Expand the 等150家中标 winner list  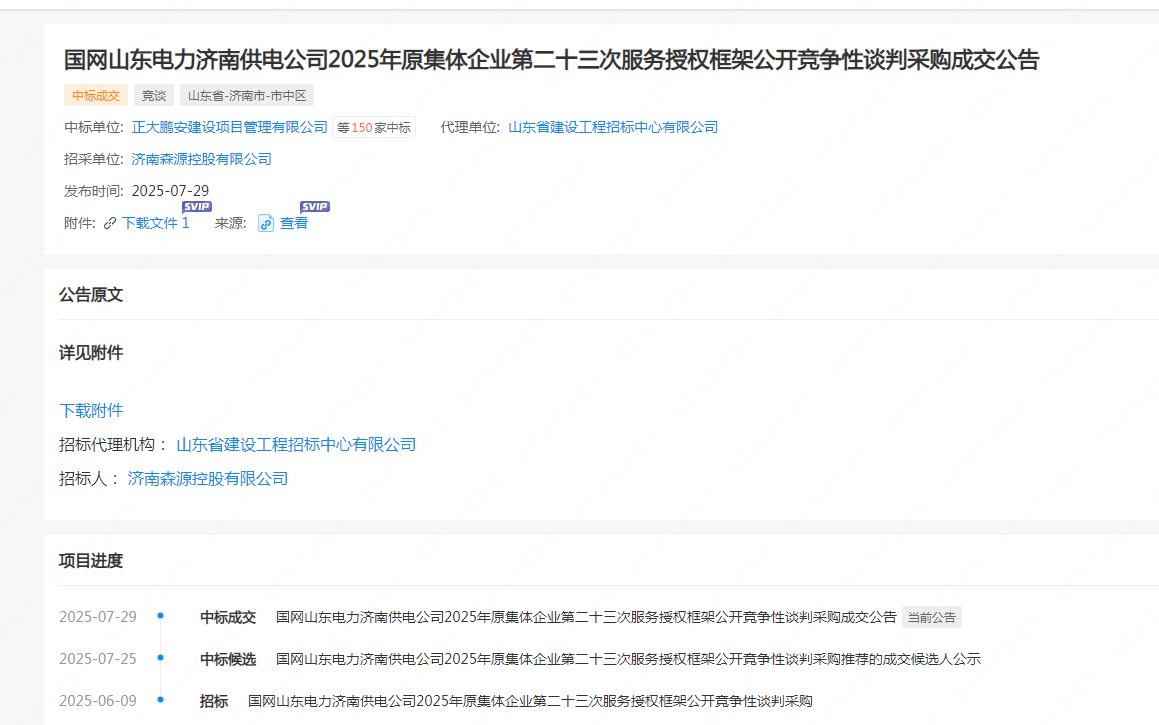(x=374, y=128)
